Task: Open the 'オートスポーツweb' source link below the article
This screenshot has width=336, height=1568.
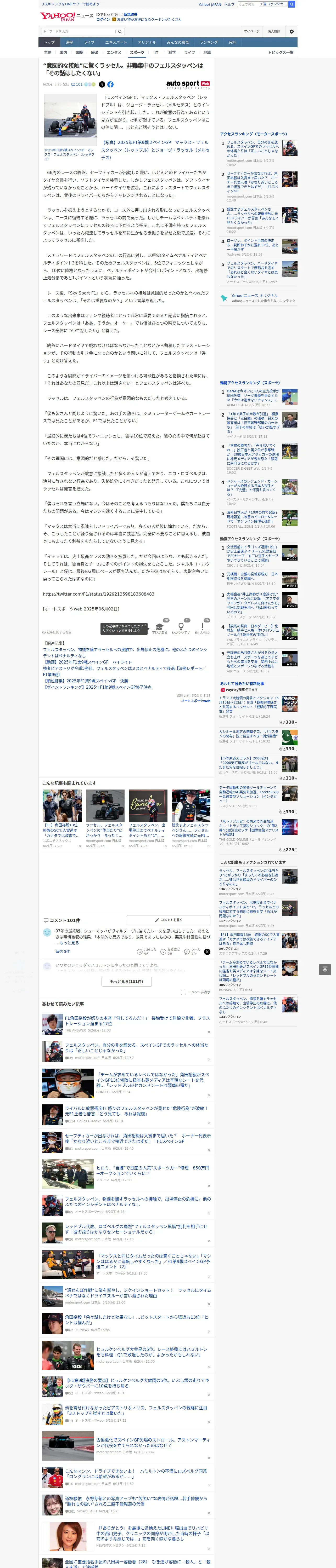Action: [196, 701]
